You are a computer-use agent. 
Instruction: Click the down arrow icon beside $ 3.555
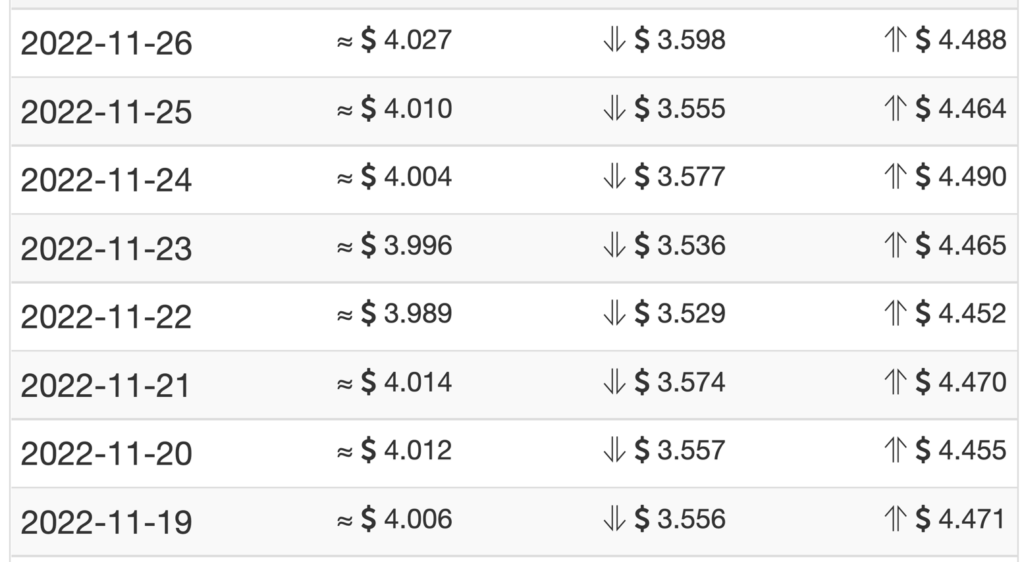click(615, 109)
